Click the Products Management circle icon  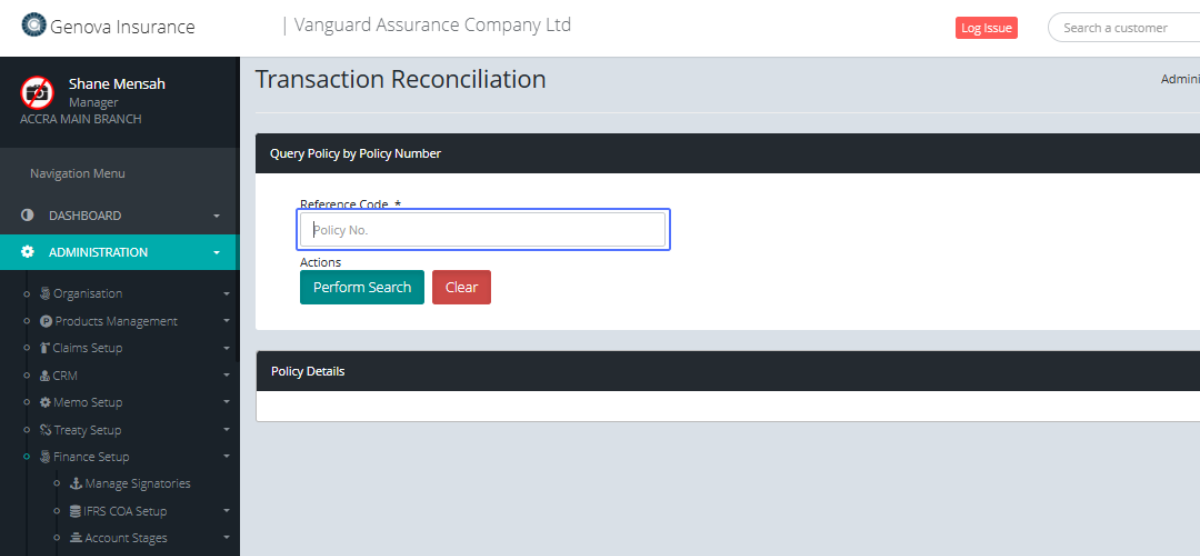[x=46, y=321]
